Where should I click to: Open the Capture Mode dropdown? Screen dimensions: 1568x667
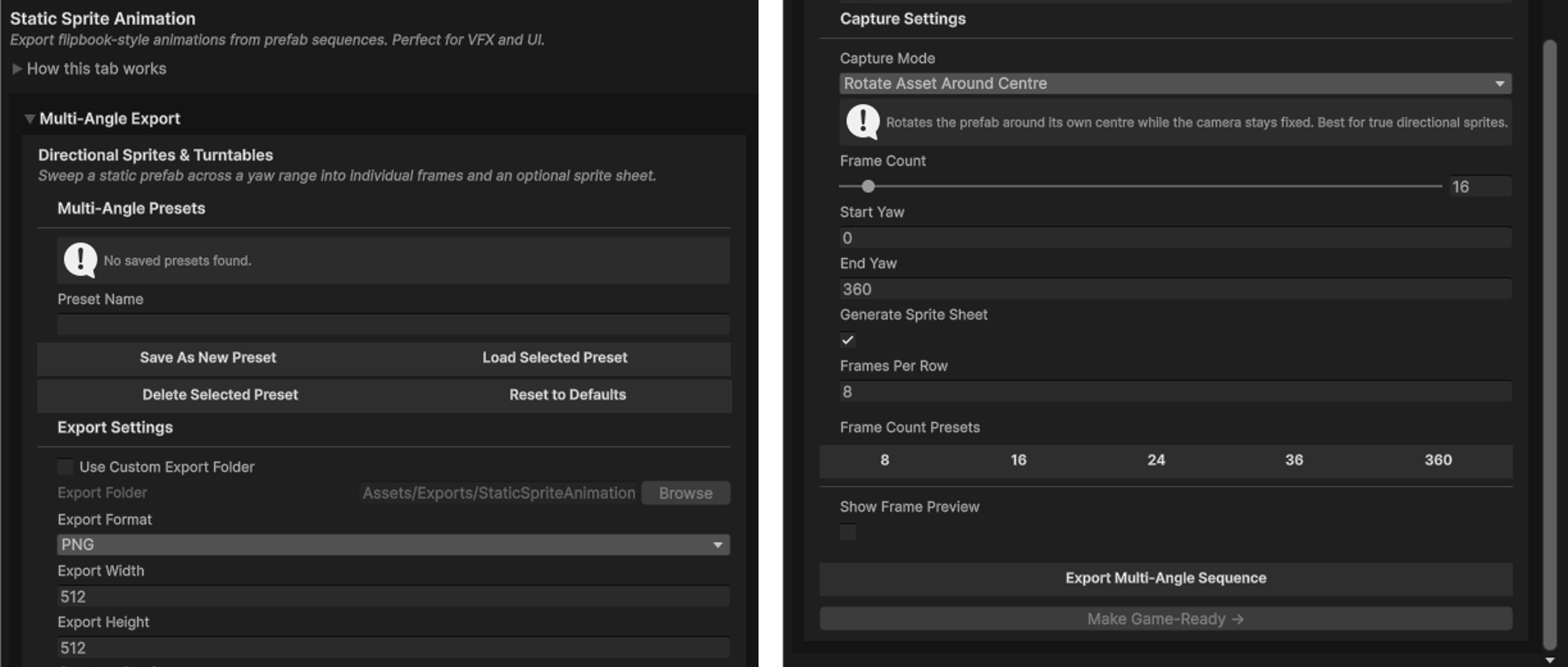1175,83
